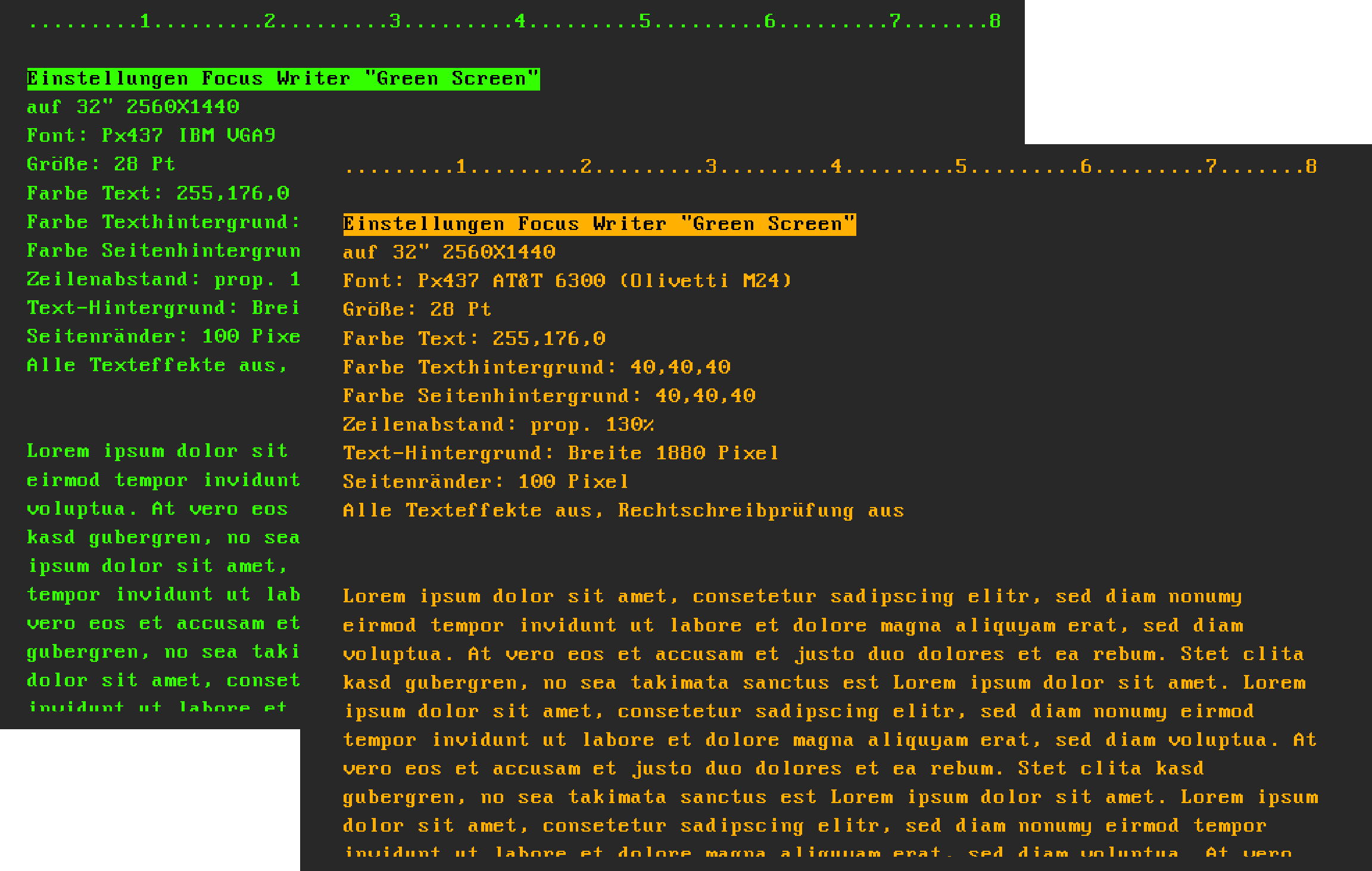1372x871 pixels.
Task: Click the number 4 in the orange ruler line
Action: 836,167
